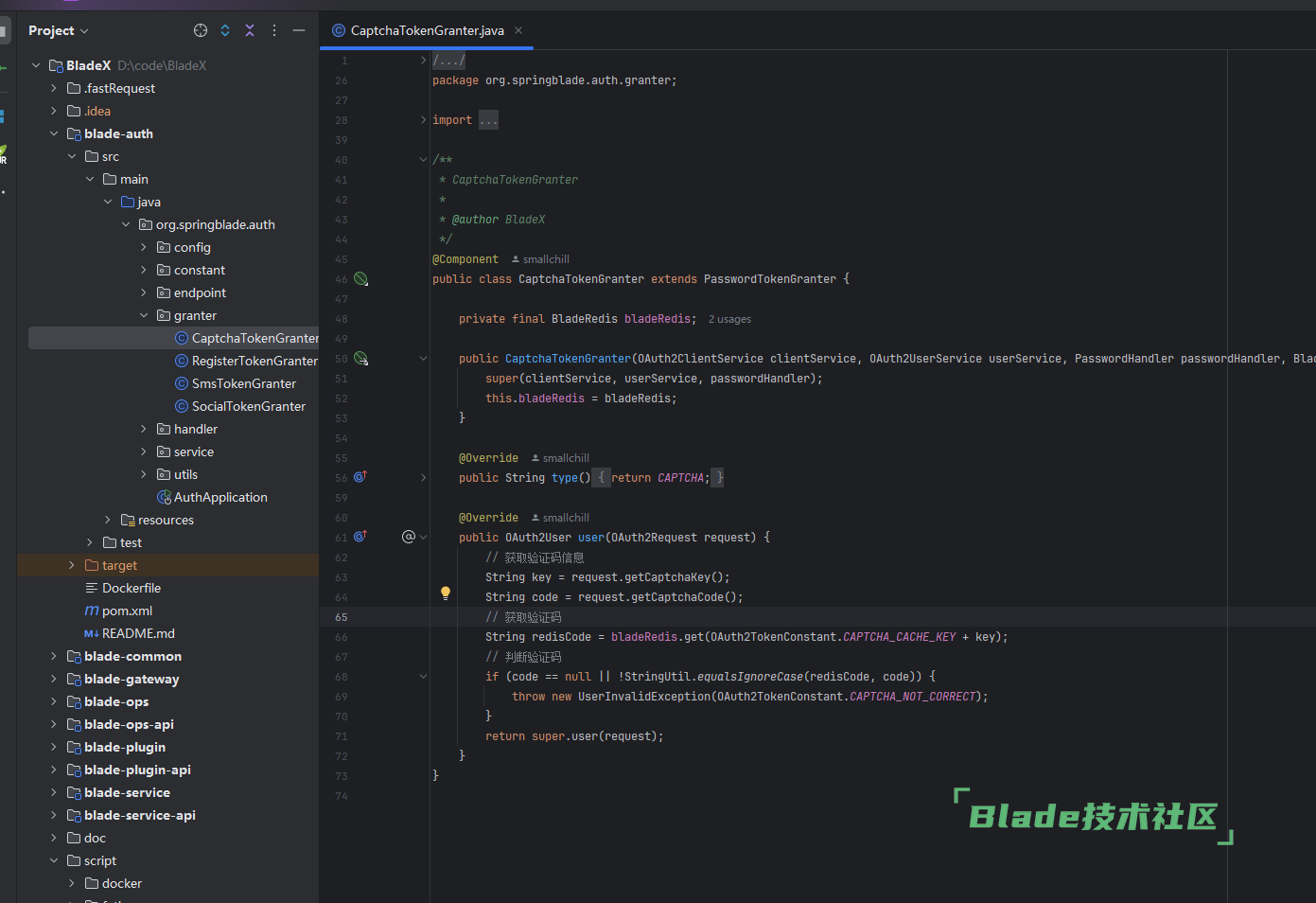Image resolution: width=1316 pixels, height=903 pixels.
Task: Expand the blade-common module
Action: point(54,656)
